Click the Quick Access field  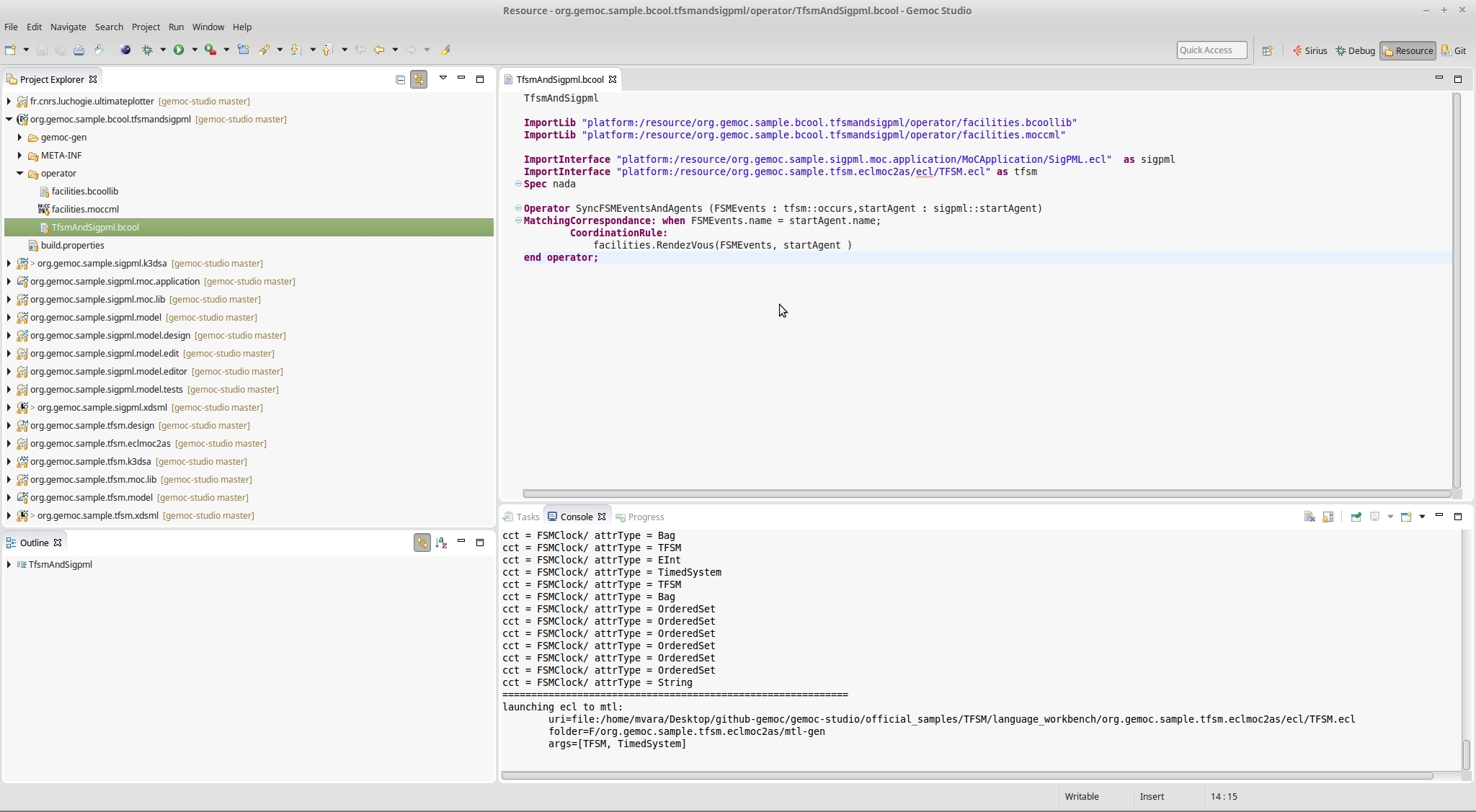[x=1211, y=50]
